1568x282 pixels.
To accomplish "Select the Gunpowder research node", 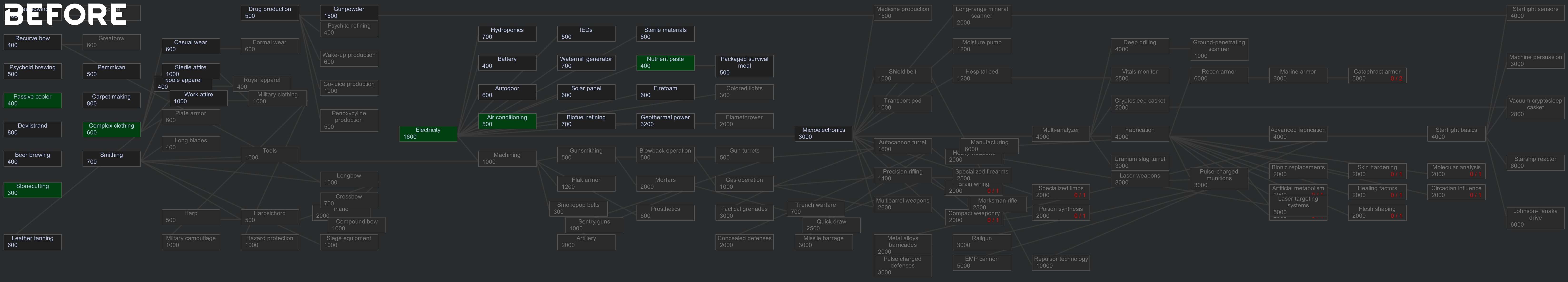I will [349, 13].
